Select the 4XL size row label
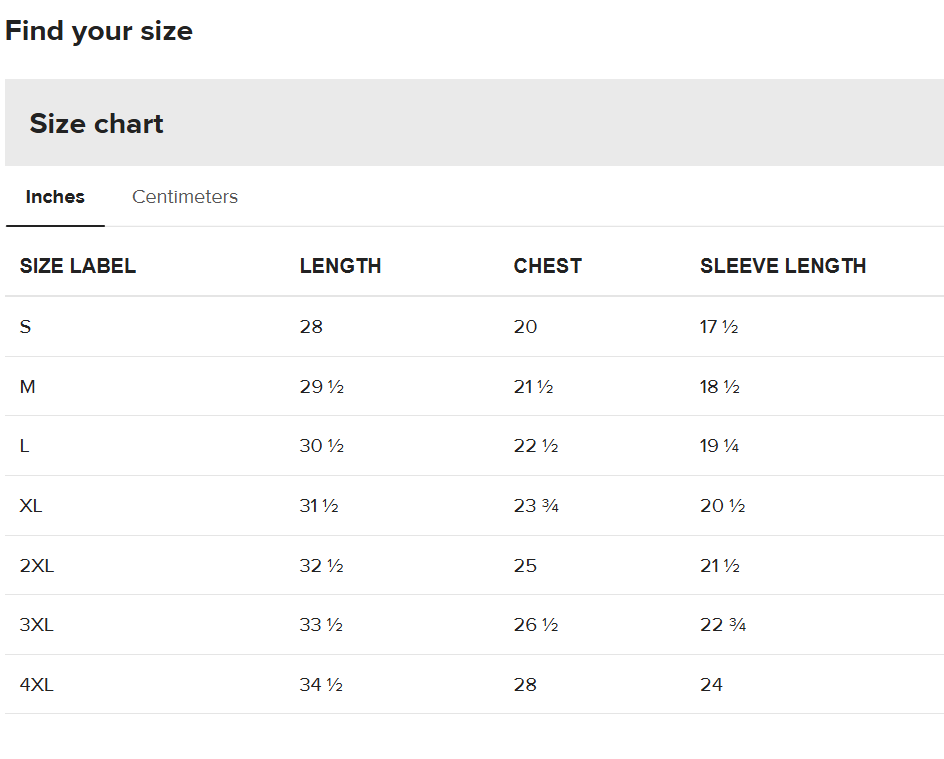This screenshot has width=944, height=759. coord(37,685)
